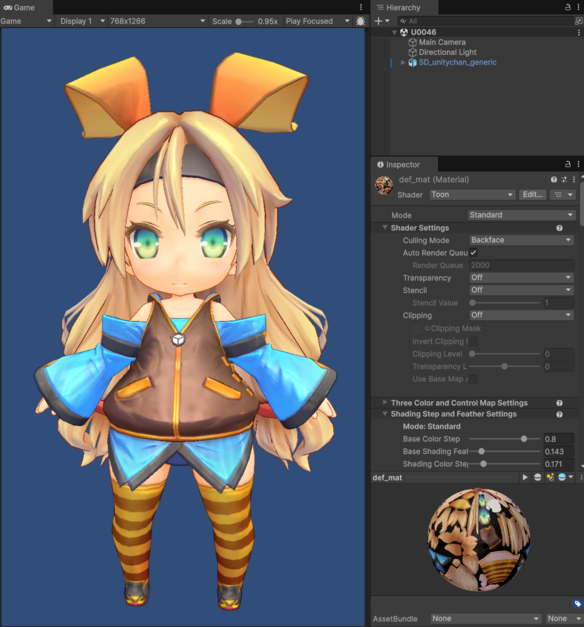Adjust the Base Color Step slider
Image resolution: width=584 pixels, height=627 pixels.
pyautogui.click(x=504, y=439)
